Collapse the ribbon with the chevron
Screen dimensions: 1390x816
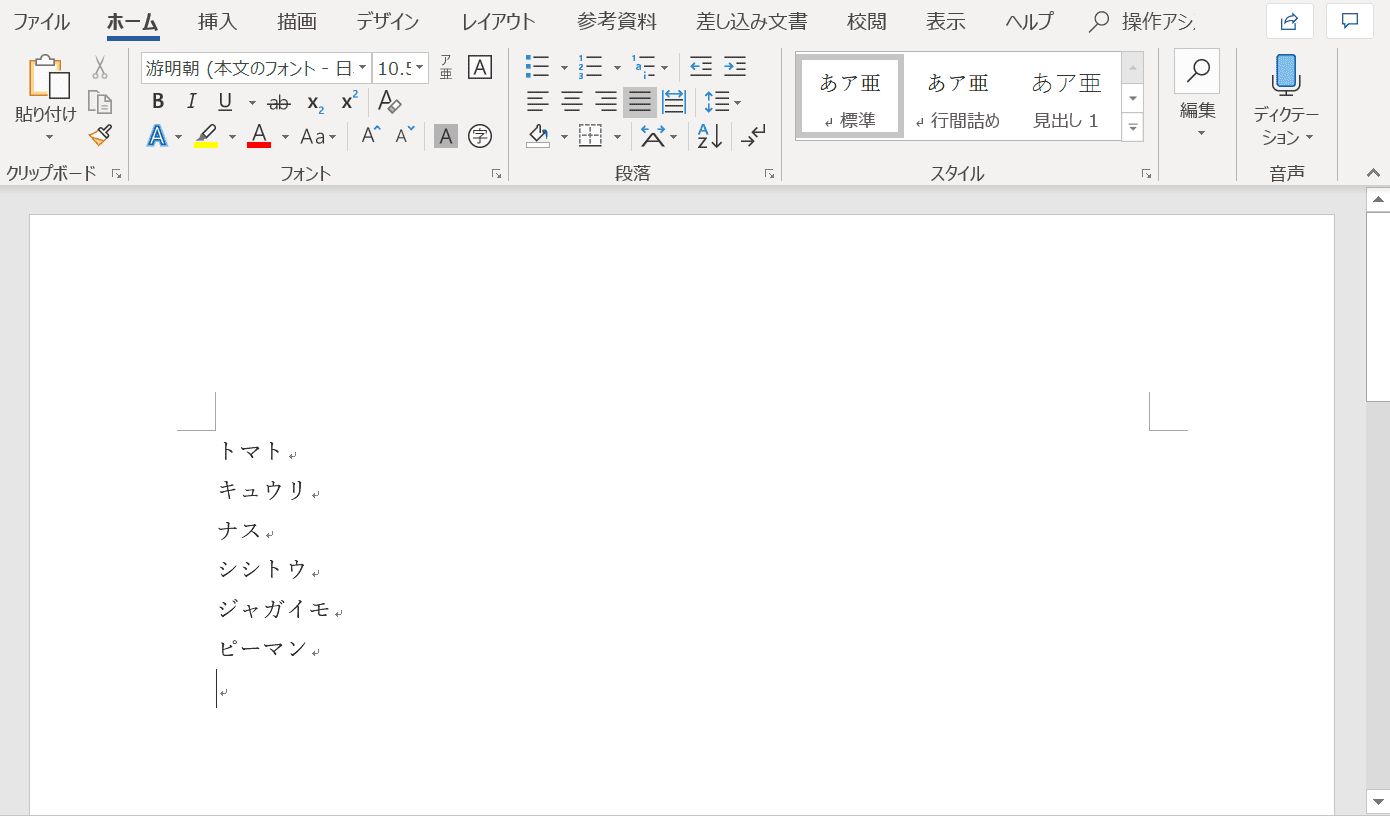click(1373, 173)
